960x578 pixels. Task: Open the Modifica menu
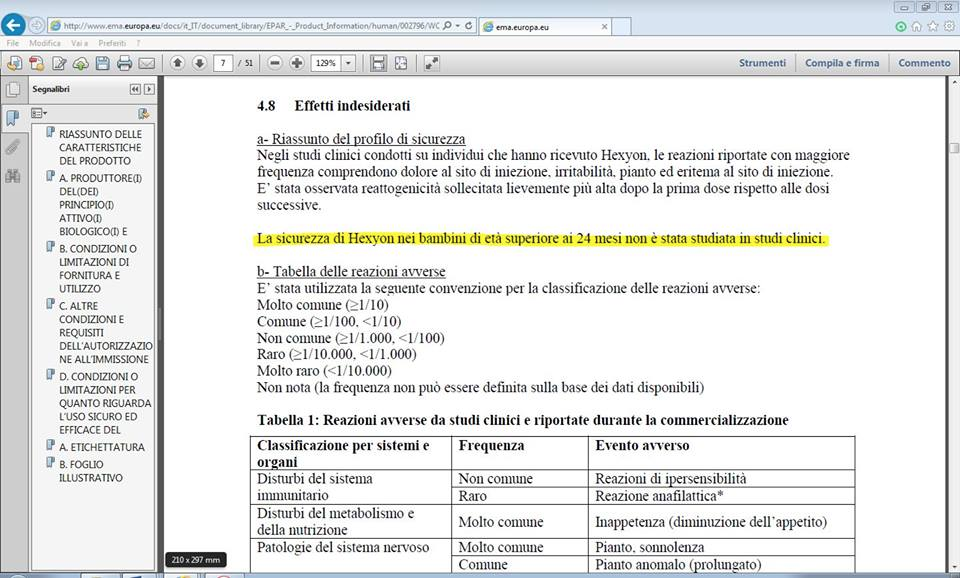coord(45,43)
